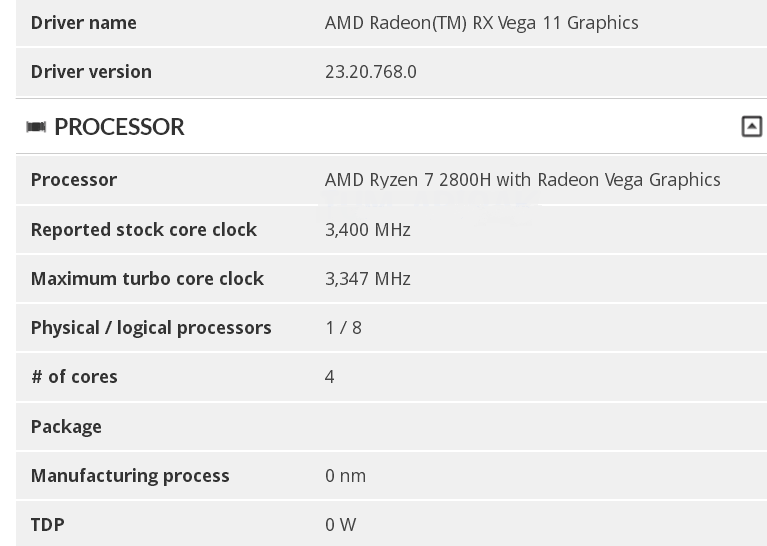Select the 3,347 MHz value
The height and width of the screenshot is (546, 767).
pyautogui.click(x=367, y=278)
